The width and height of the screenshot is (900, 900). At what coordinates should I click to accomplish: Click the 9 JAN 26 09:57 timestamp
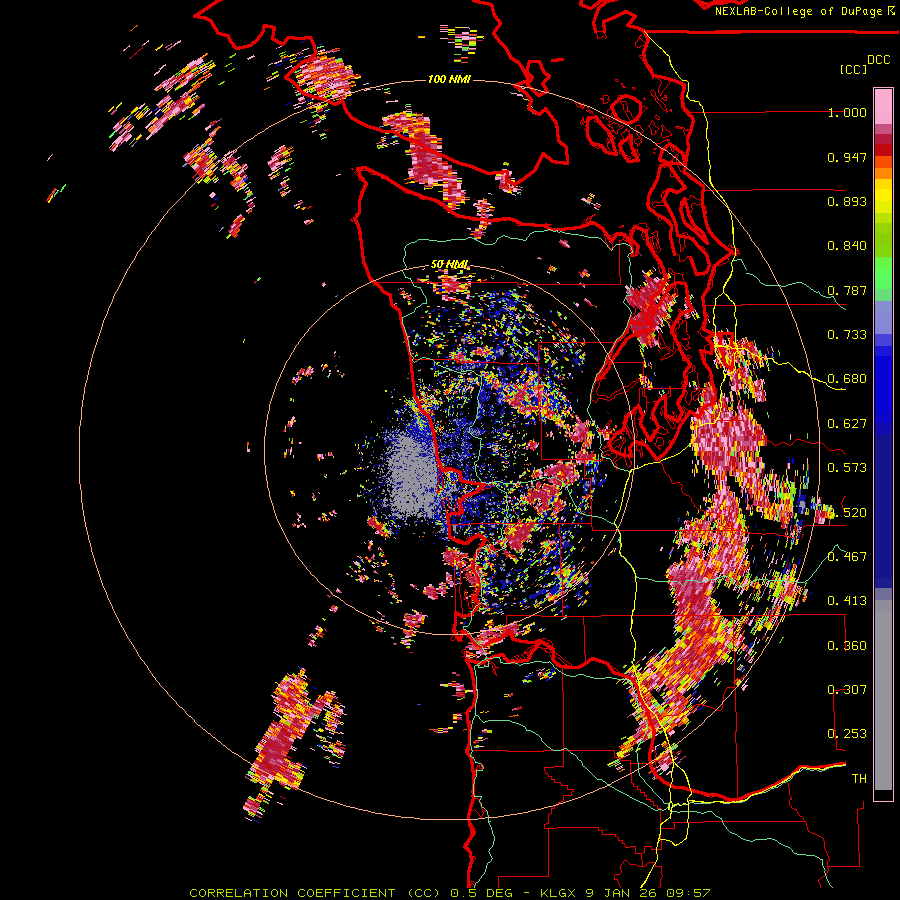point(648,893)
